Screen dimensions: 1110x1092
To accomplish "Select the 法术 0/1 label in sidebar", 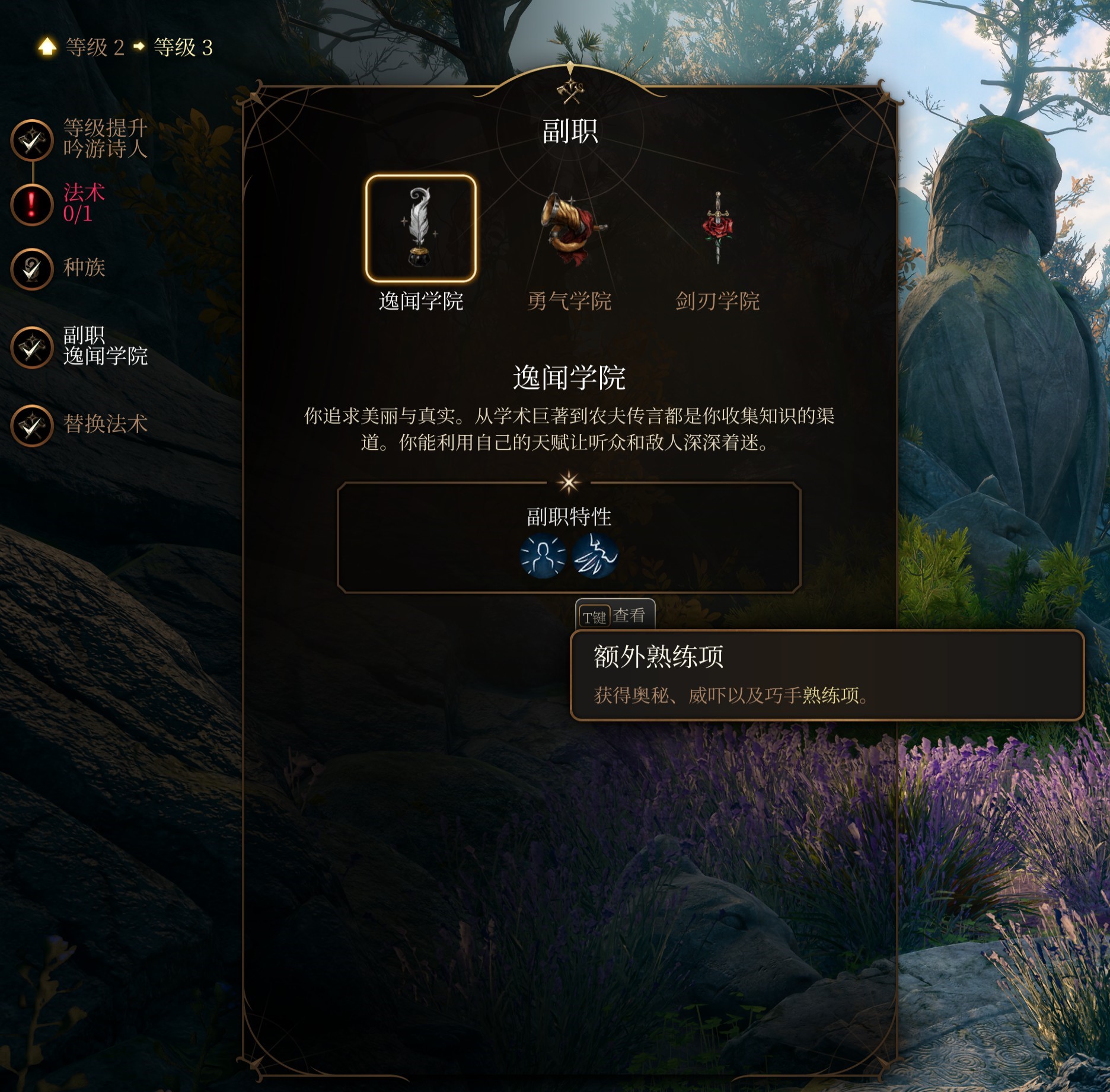I will click(x=84, y=203).
